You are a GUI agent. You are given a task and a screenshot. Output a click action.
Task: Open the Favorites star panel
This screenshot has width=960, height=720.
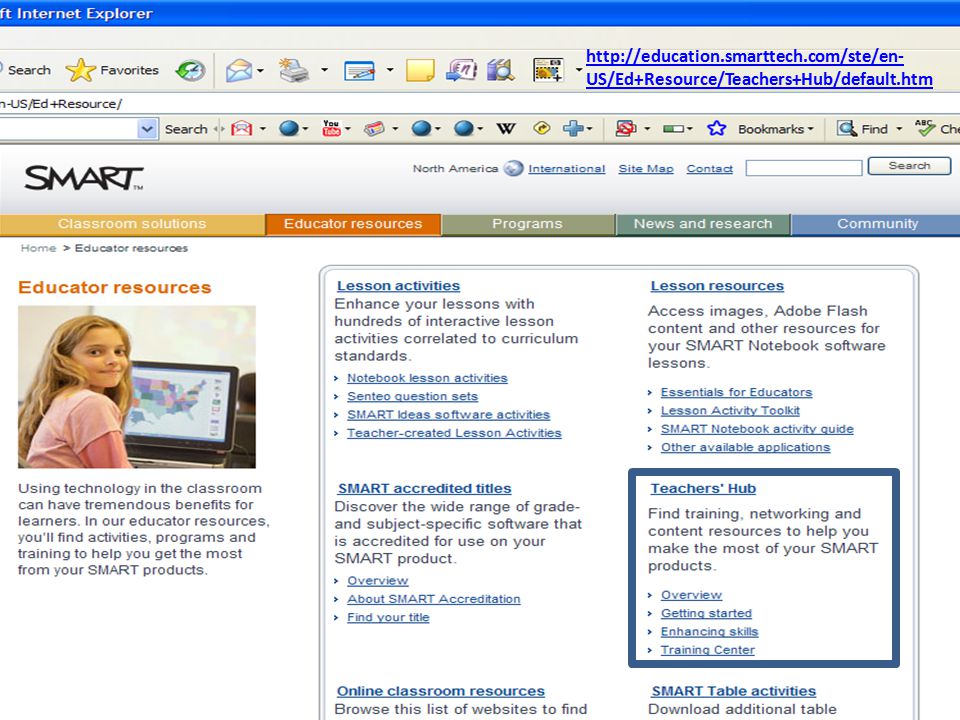pyautogui.click(x=113, y=70)
